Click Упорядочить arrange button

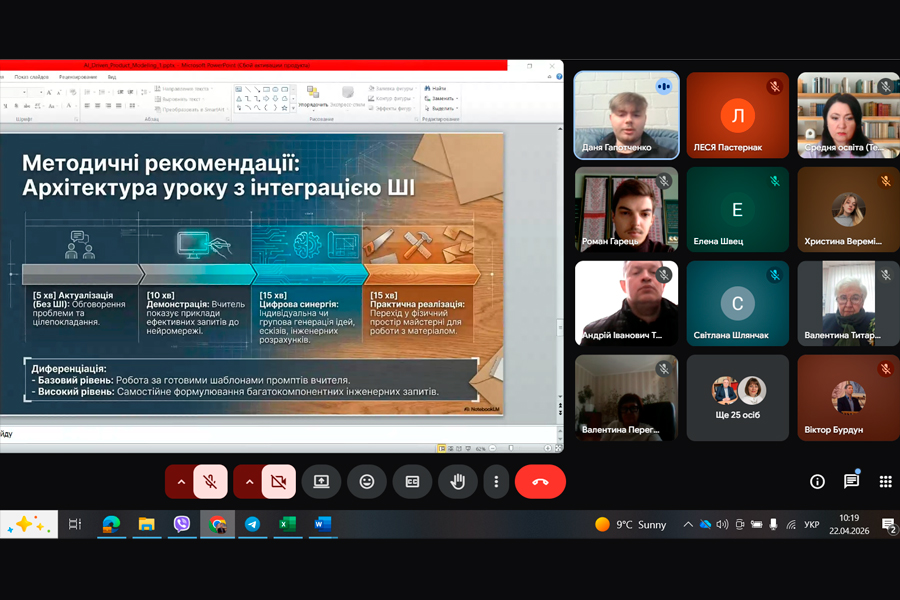[313, 96]
